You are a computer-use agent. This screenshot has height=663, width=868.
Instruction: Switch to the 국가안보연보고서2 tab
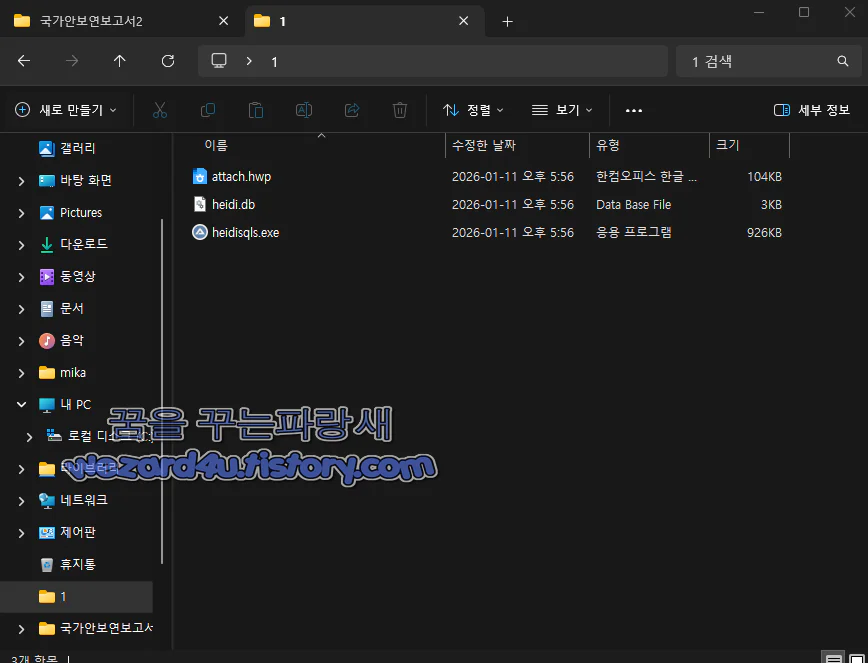(x=110, y=18)
